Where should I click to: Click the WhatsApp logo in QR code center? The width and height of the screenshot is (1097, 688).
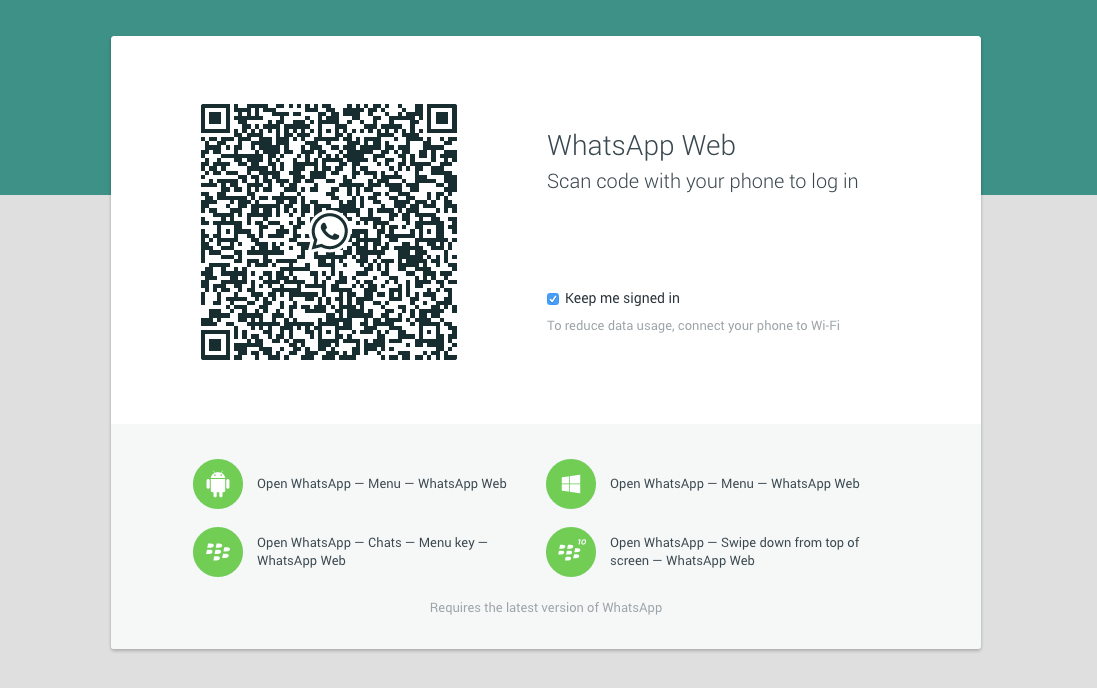pyautogui.click(x=329, y=232)
